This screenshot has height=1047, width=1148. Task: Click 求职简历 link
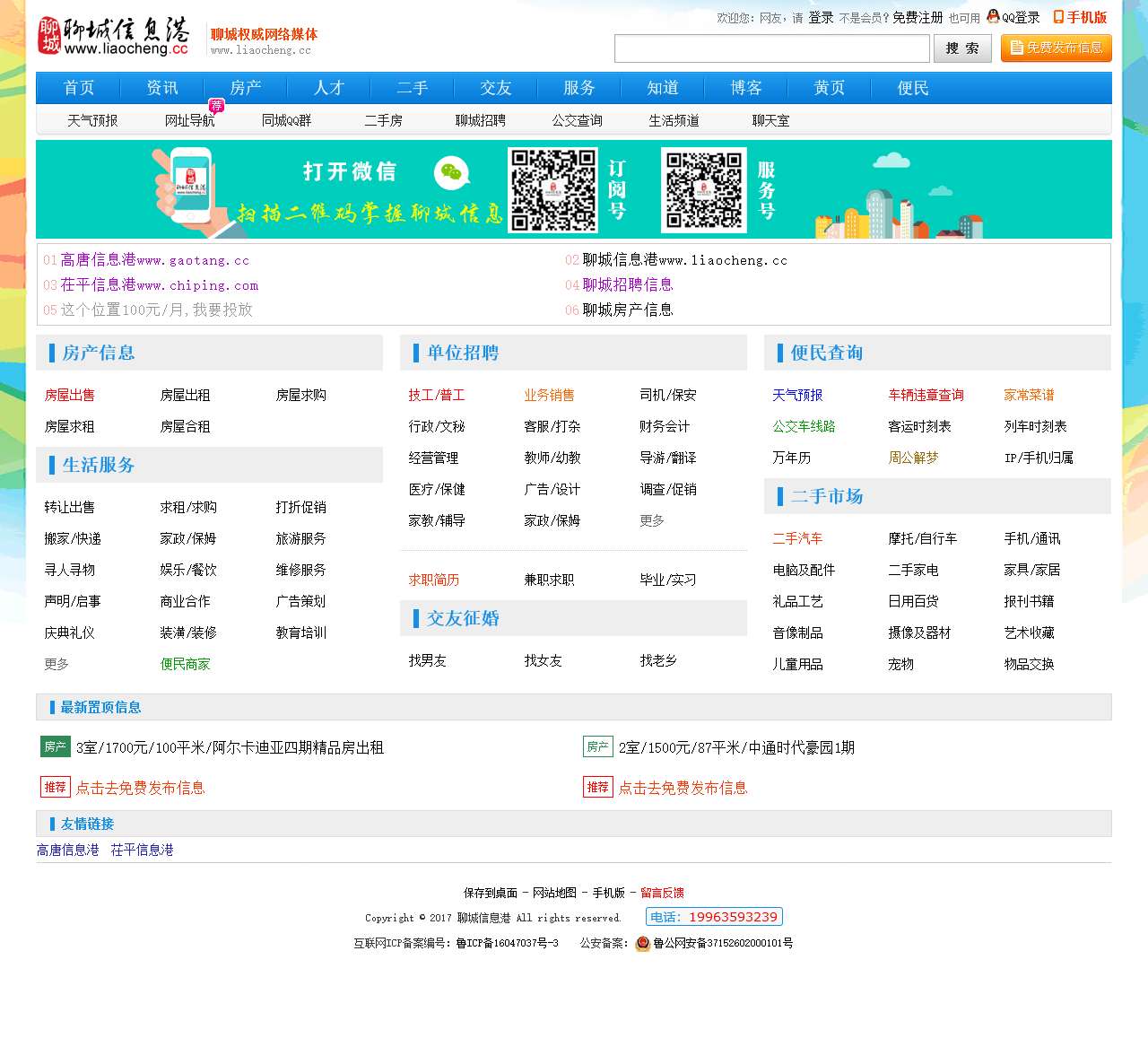433,580
